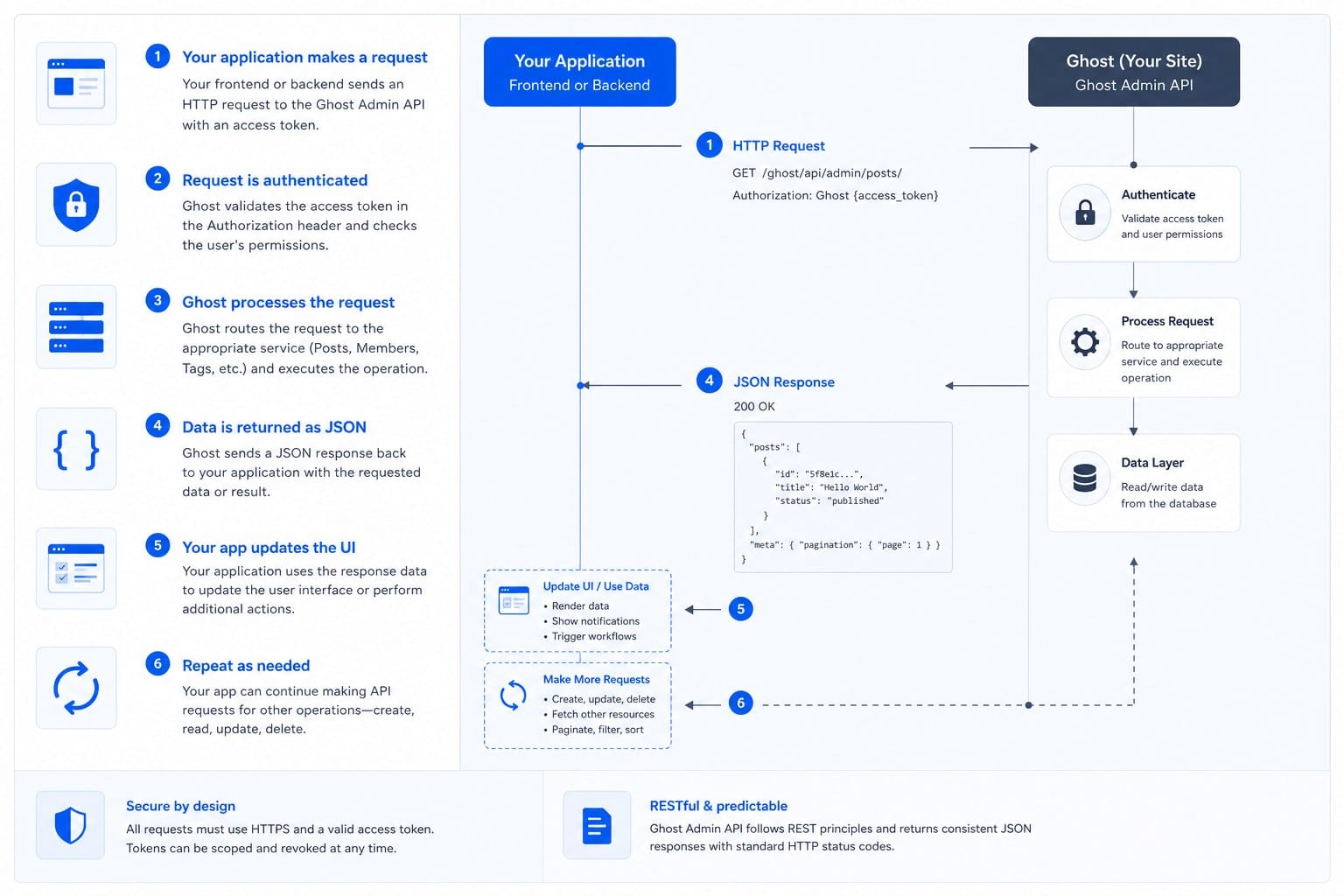This screenshot has height=896, width=1344.
Task: Click the heading Data is returned as JSON
Action: tap(274, 427)
